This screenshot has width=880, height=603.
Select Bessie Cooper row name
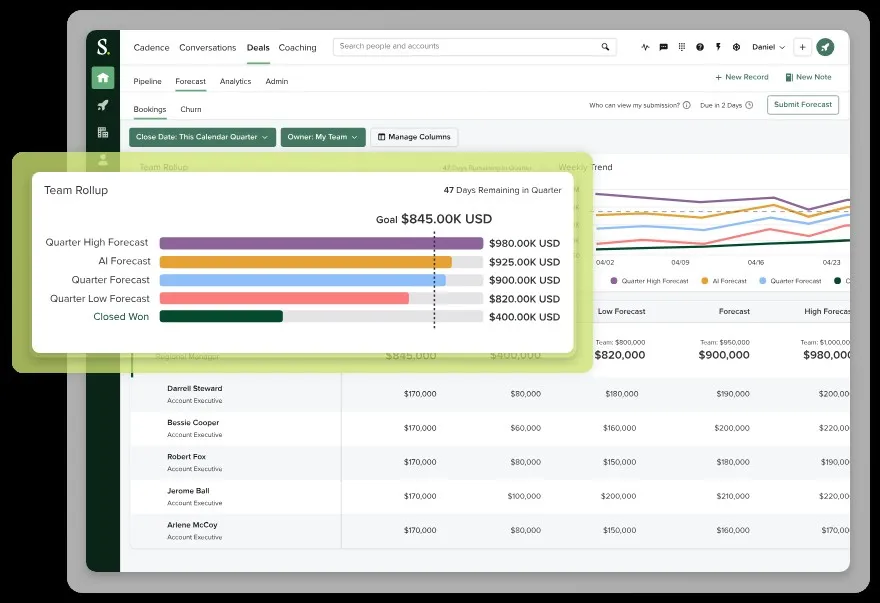click(x=193, y=423)
